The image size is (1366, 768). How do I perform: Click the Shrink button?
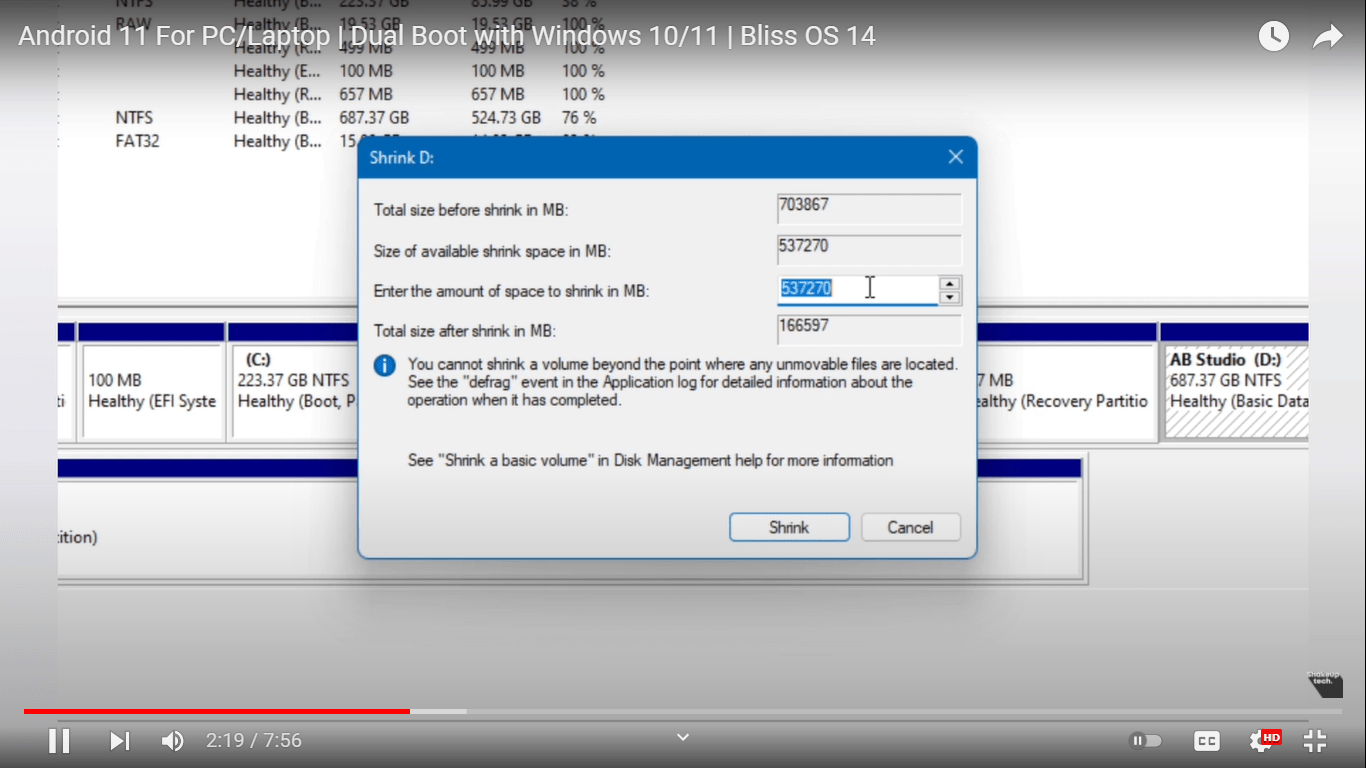click(x=789, y=527)
